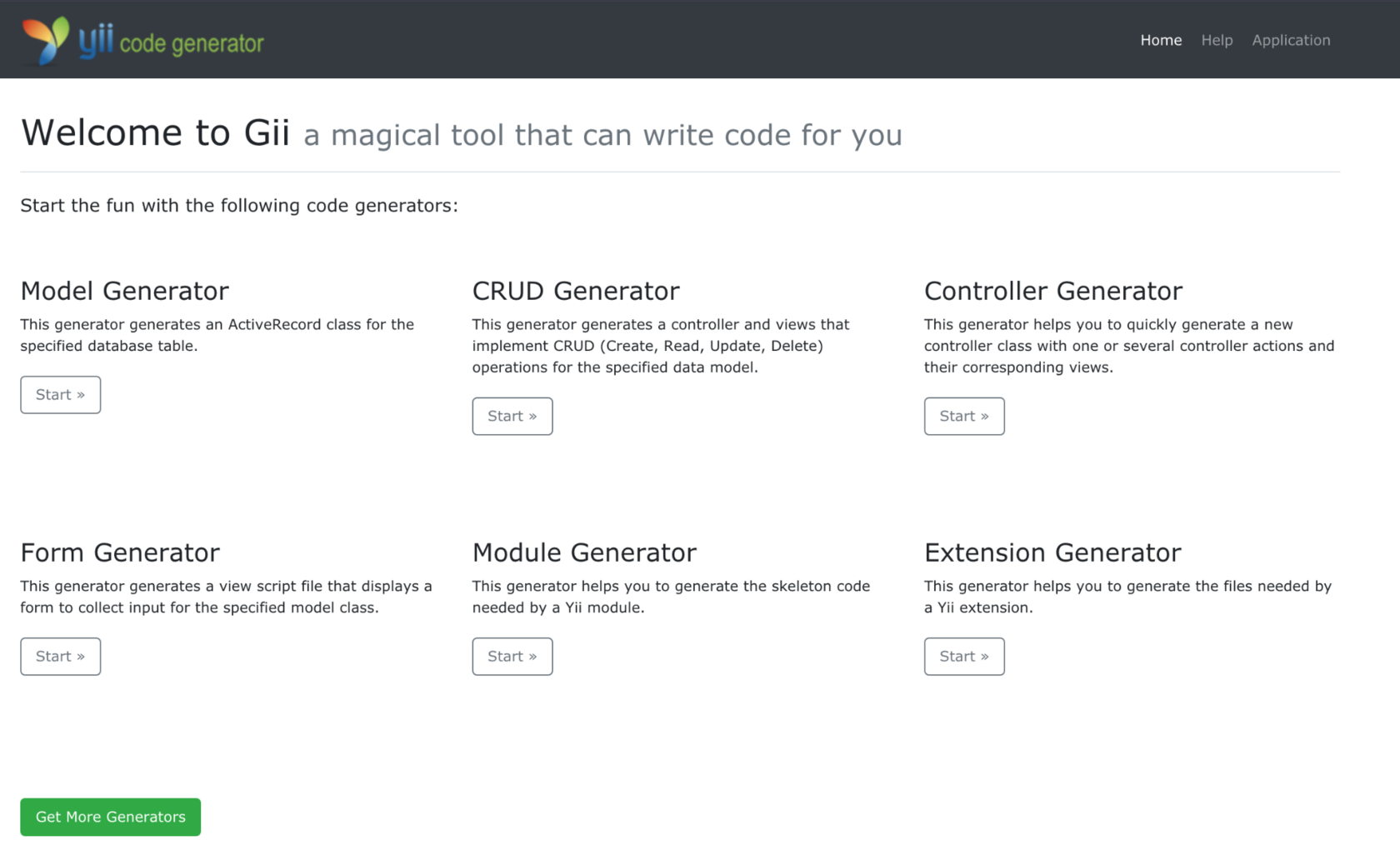
Task: Click the CRUD Generator heading
Action: pyautogui.click(x=575, y=291)
